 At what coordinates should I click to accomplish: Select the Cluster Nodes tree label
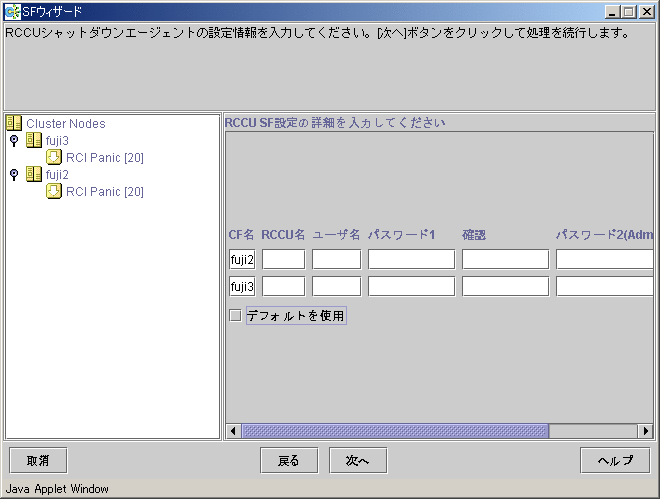(x=66, y=123)
